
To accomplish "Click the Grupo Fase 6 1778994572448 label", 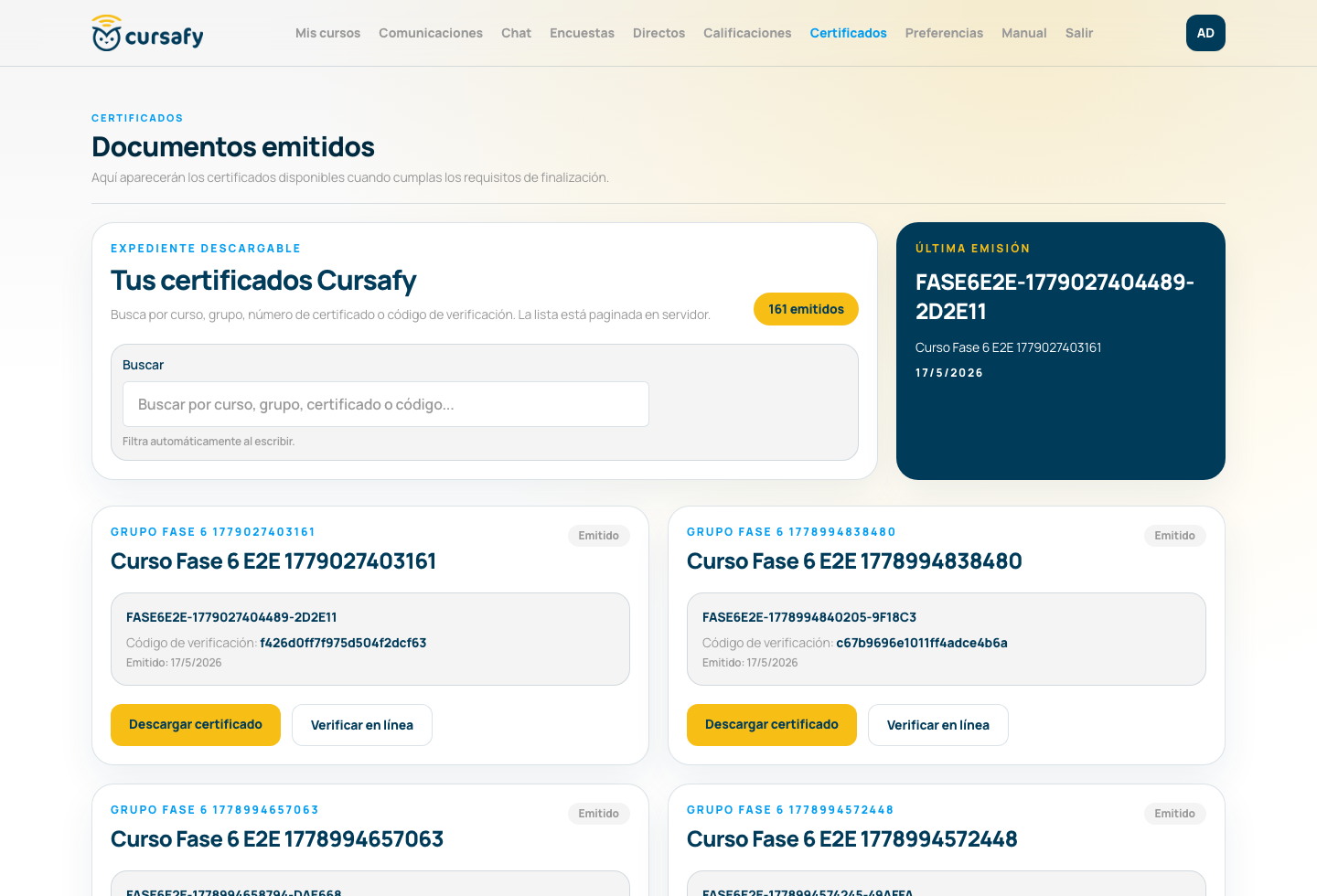I will pos(790,810).
